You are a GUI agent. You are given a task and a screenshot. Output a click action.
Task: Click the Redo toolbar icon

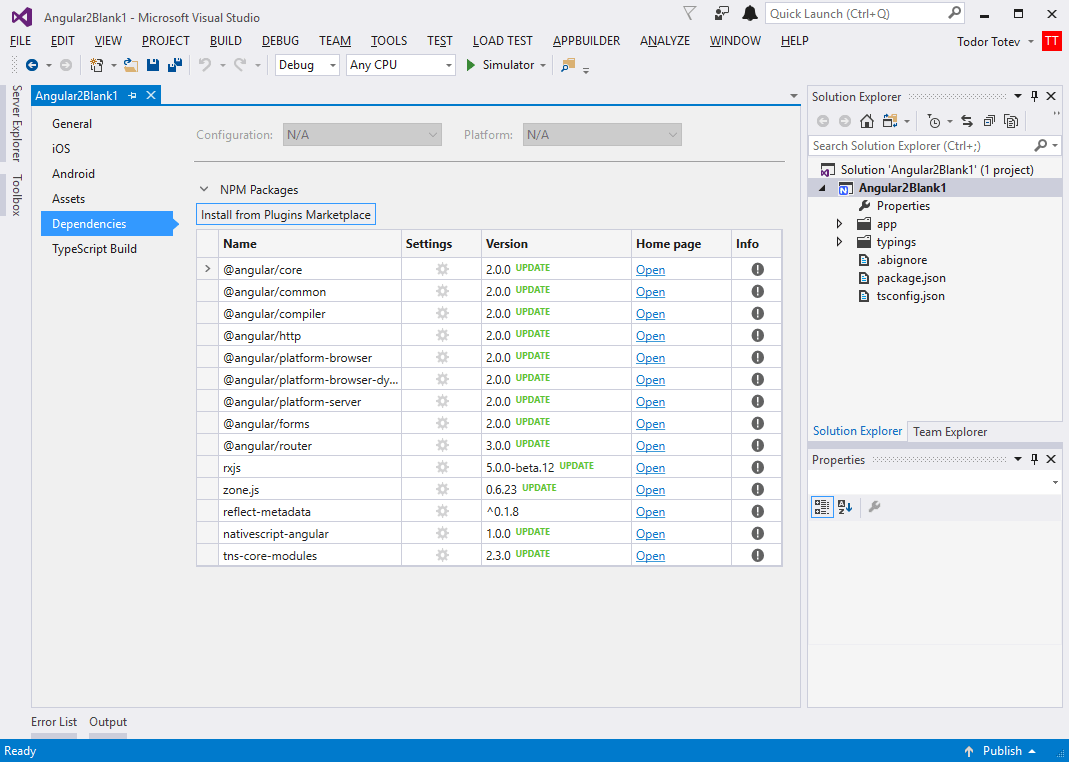pyautogui.click(x=240, y=65)
